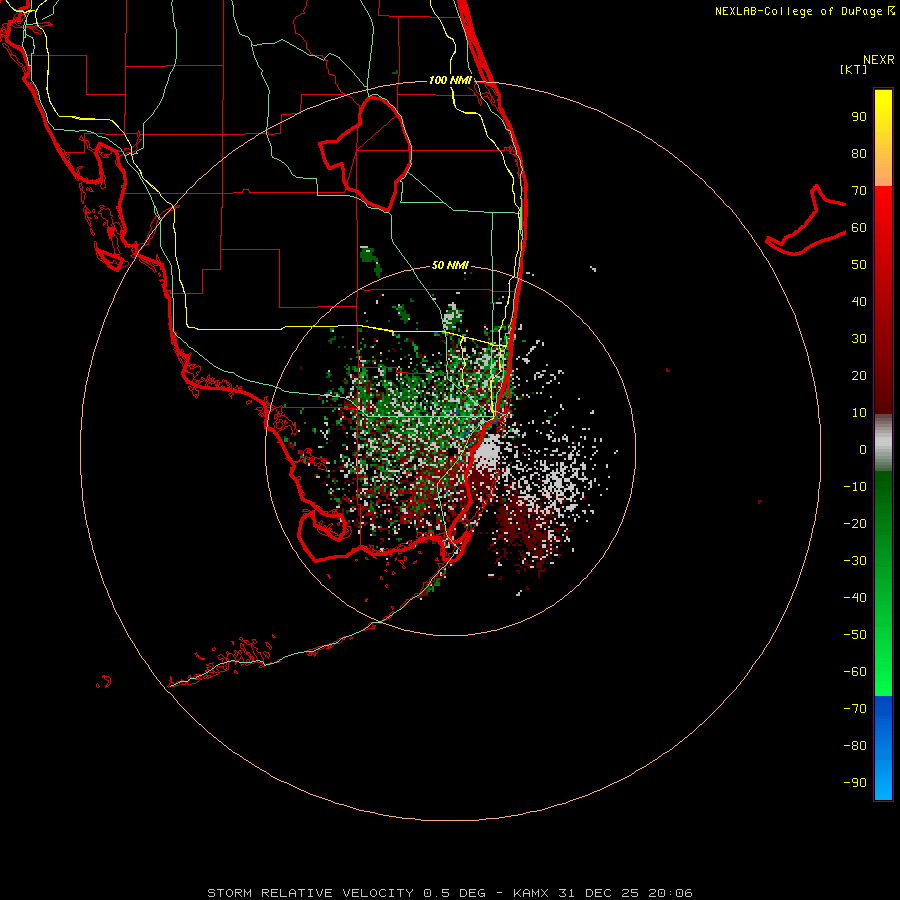Image resolution: width=900 pixels, height=900 pixels.
Task: Click the -40 value on the velocity scale
Action: click(855, 598)
